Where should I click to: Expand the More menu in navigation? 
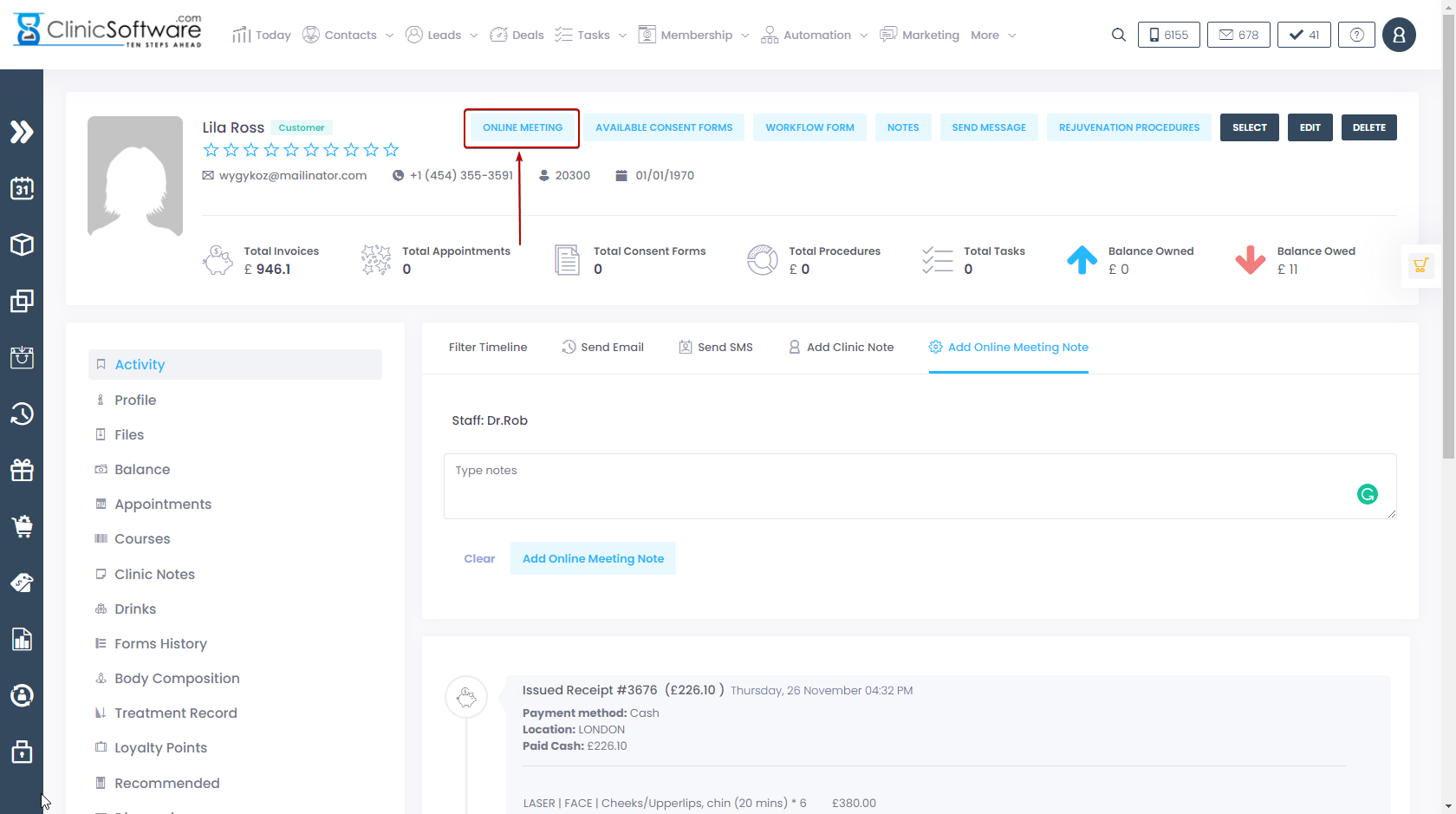click(993, 35)
